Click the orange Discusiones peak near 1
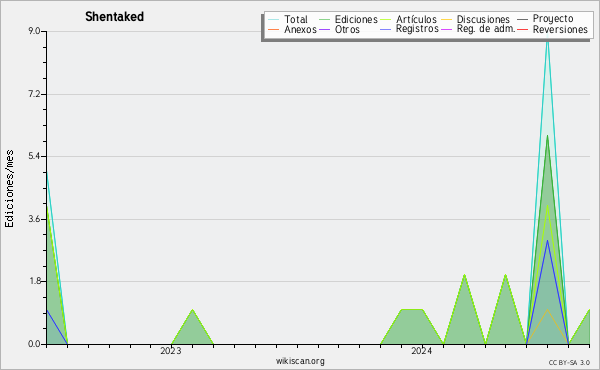Image resolution: width=600 pixels, height=370 pixels. coord(548,310)
